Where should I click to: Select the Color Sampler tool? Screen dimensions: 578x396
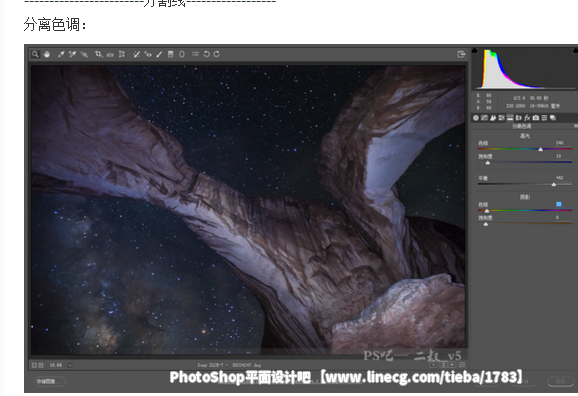tap(72, 54)
